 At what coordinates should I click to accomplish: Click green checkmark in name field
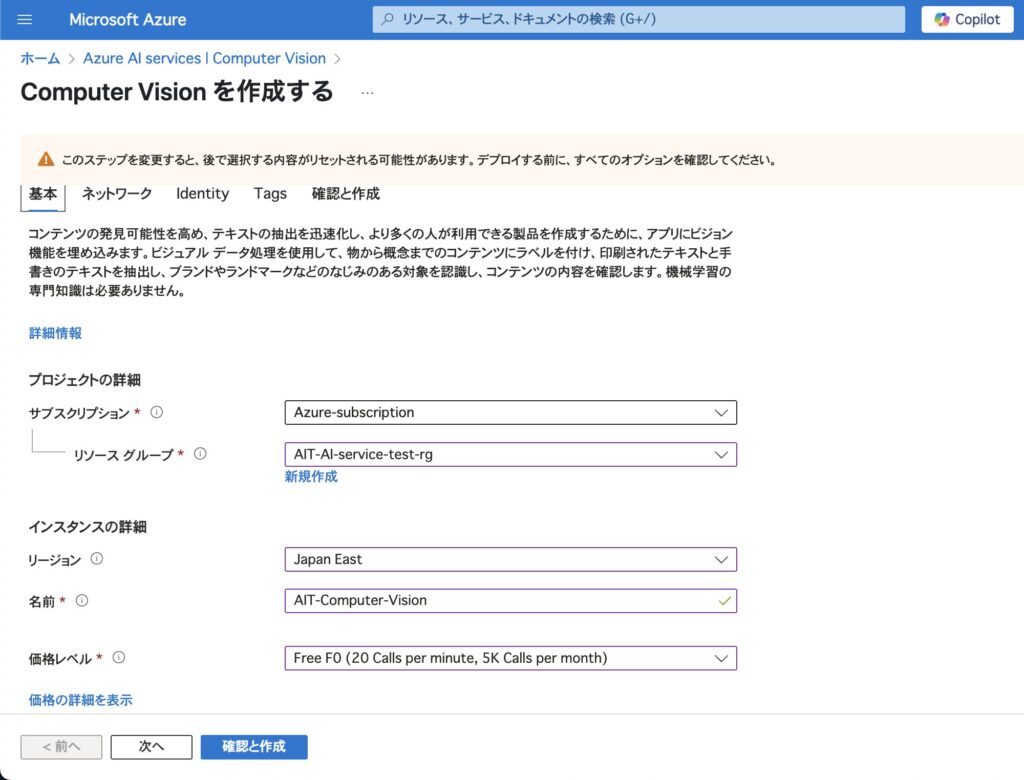pos(724,600)
